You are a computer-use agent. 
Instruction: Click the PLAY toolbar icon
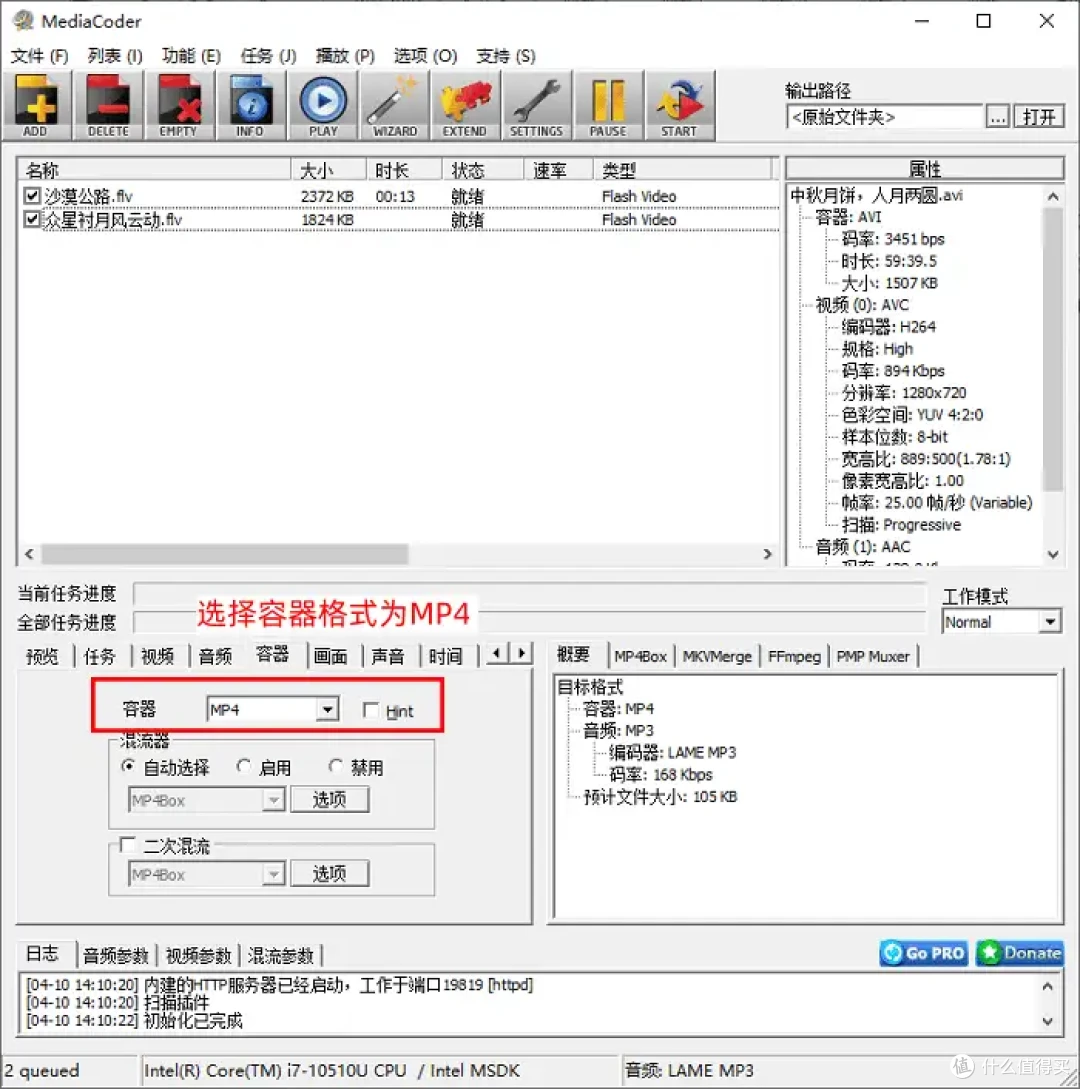pyautogui.click(x=322, y=106)
